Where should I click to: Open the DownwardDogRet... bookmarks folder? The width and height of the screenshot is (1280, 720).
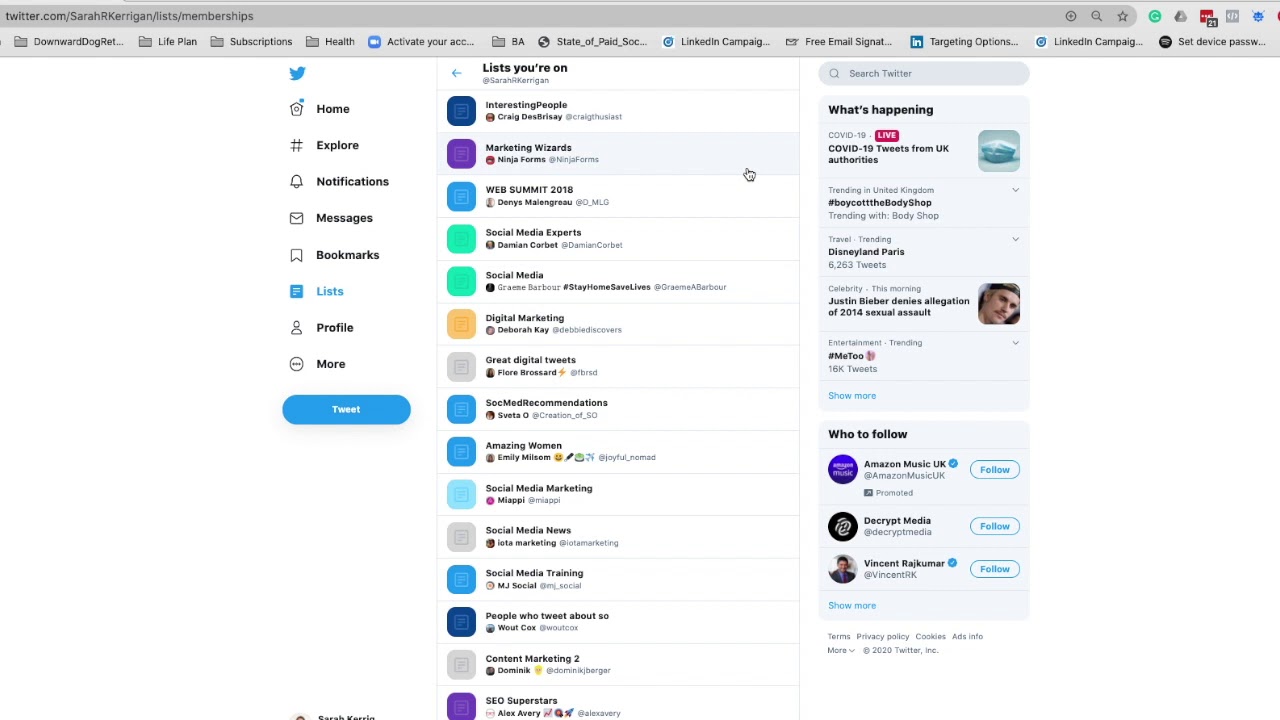coord(69,42)
